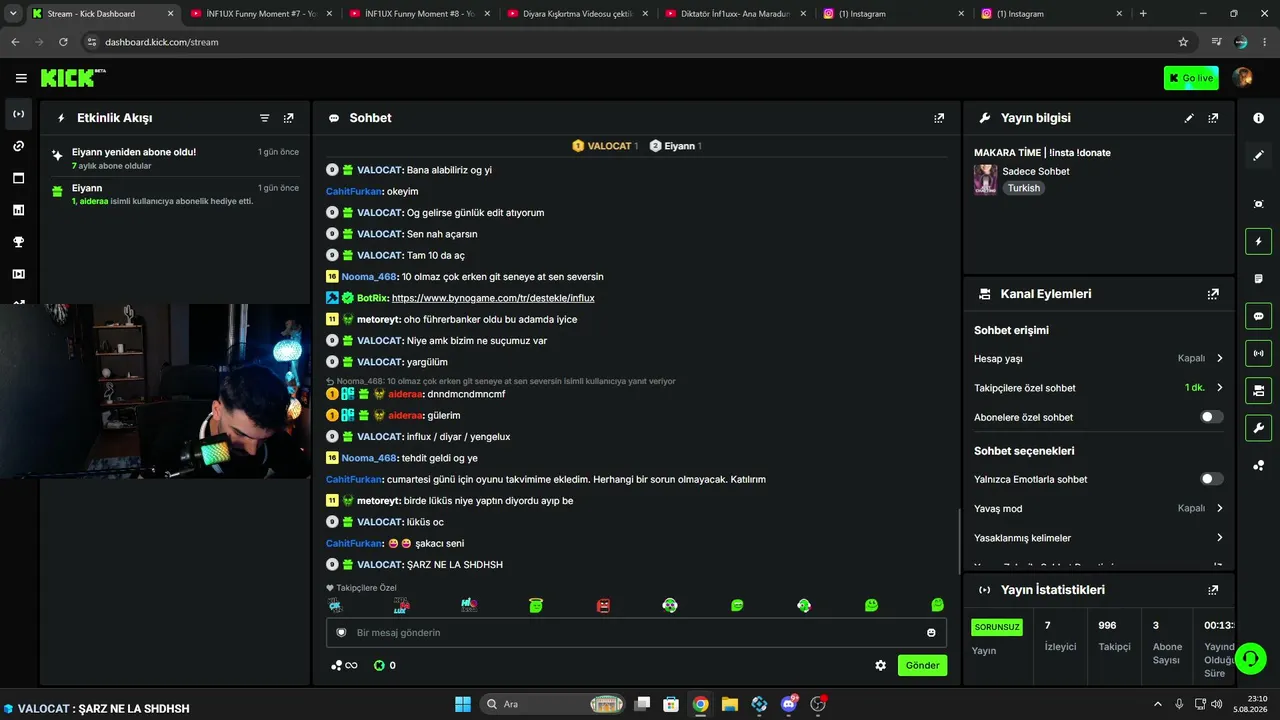Pop out the Etkinlik Akışı panel
The width and height of the screenshot is (1280, 720).
289,118
